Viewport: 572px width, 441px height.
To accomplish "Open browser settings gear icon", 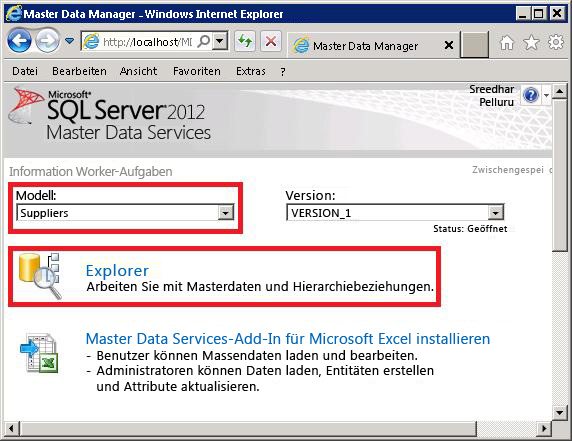I will pos(556,42).
